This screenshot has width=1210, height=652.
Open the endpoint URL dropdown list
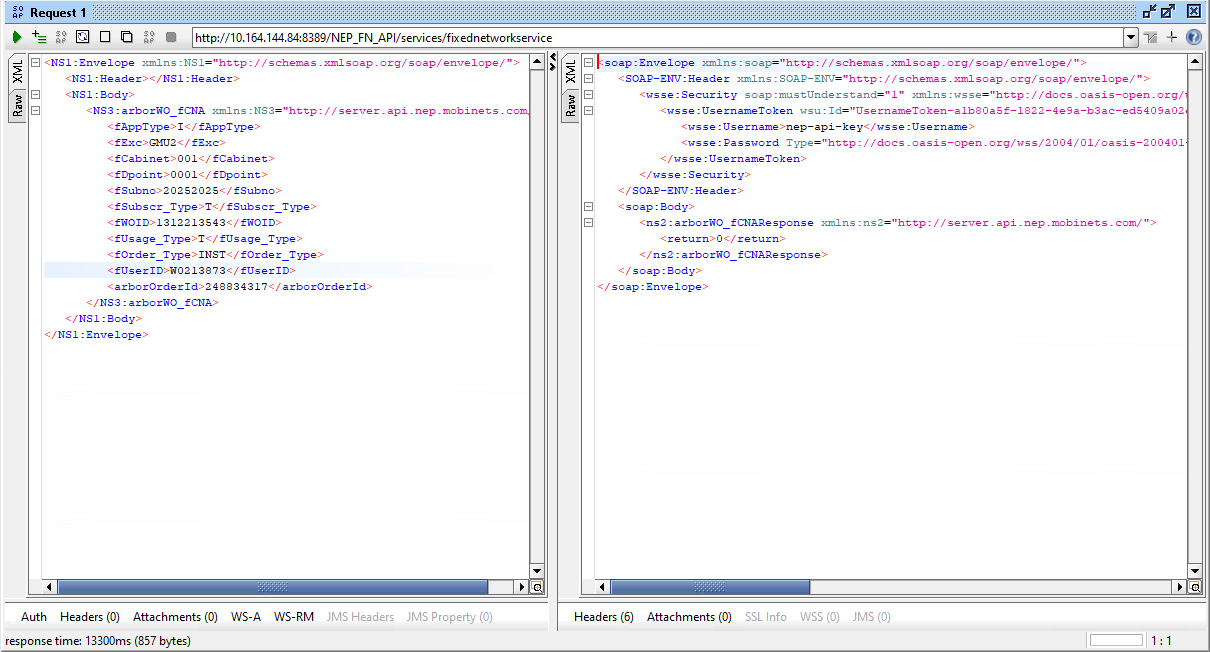click(1131, 38)
